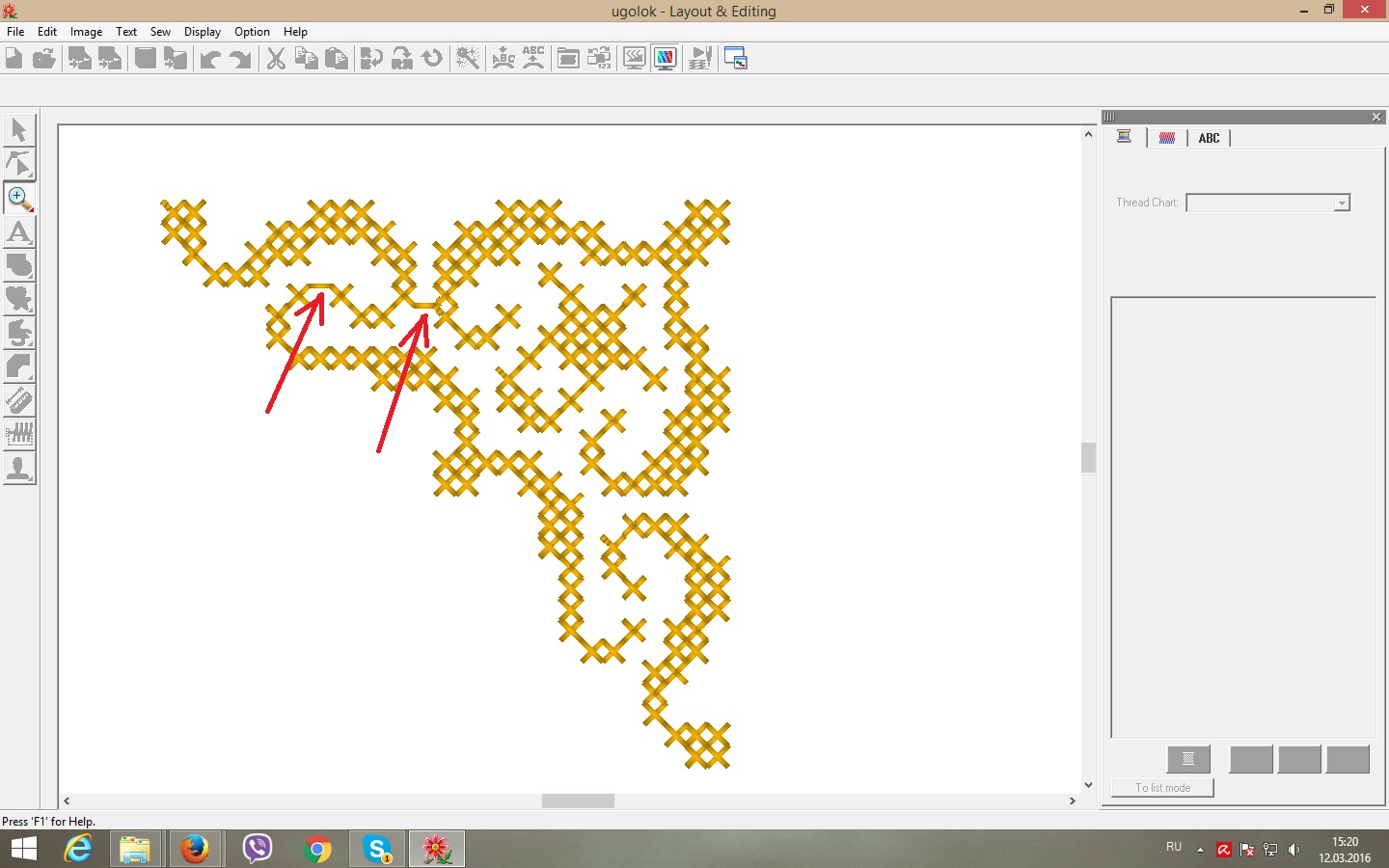The width and height of the screenshot is (1389, 868).
Task: Open the Windows Start menu
Action: coord(23,849)
